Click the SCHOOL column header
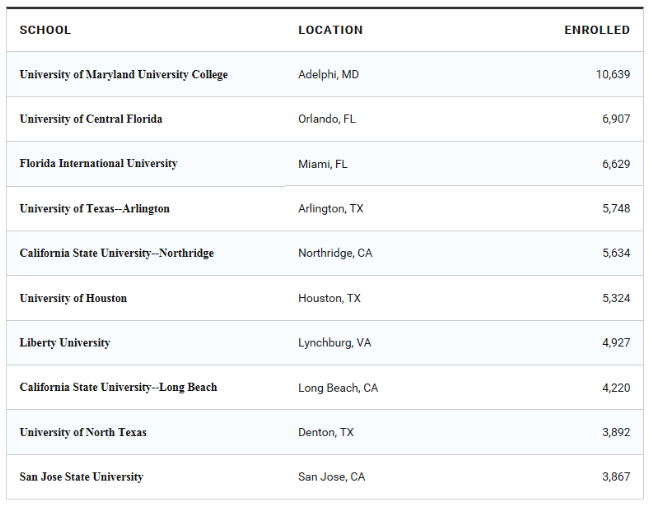The image size is (652, 507). tap(45, 30)
